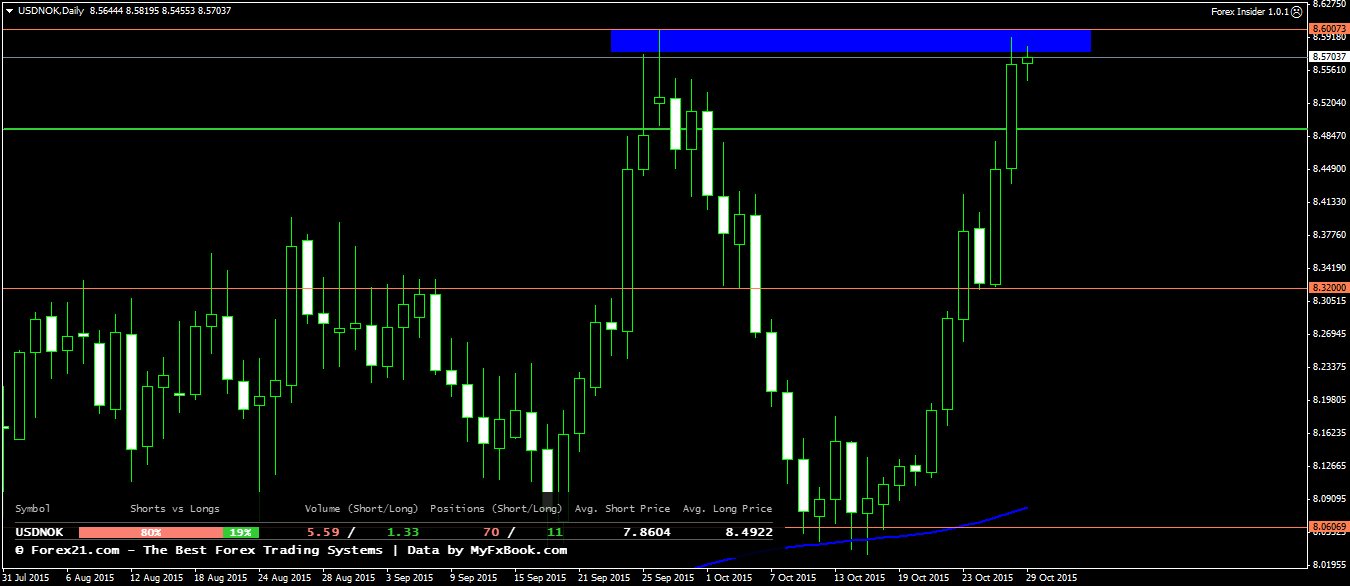Image resolution: width=1350 pixels, height=586 pixels.
Task: Click the Shorts vs Longs column header
Action: [x=175, y=509]
